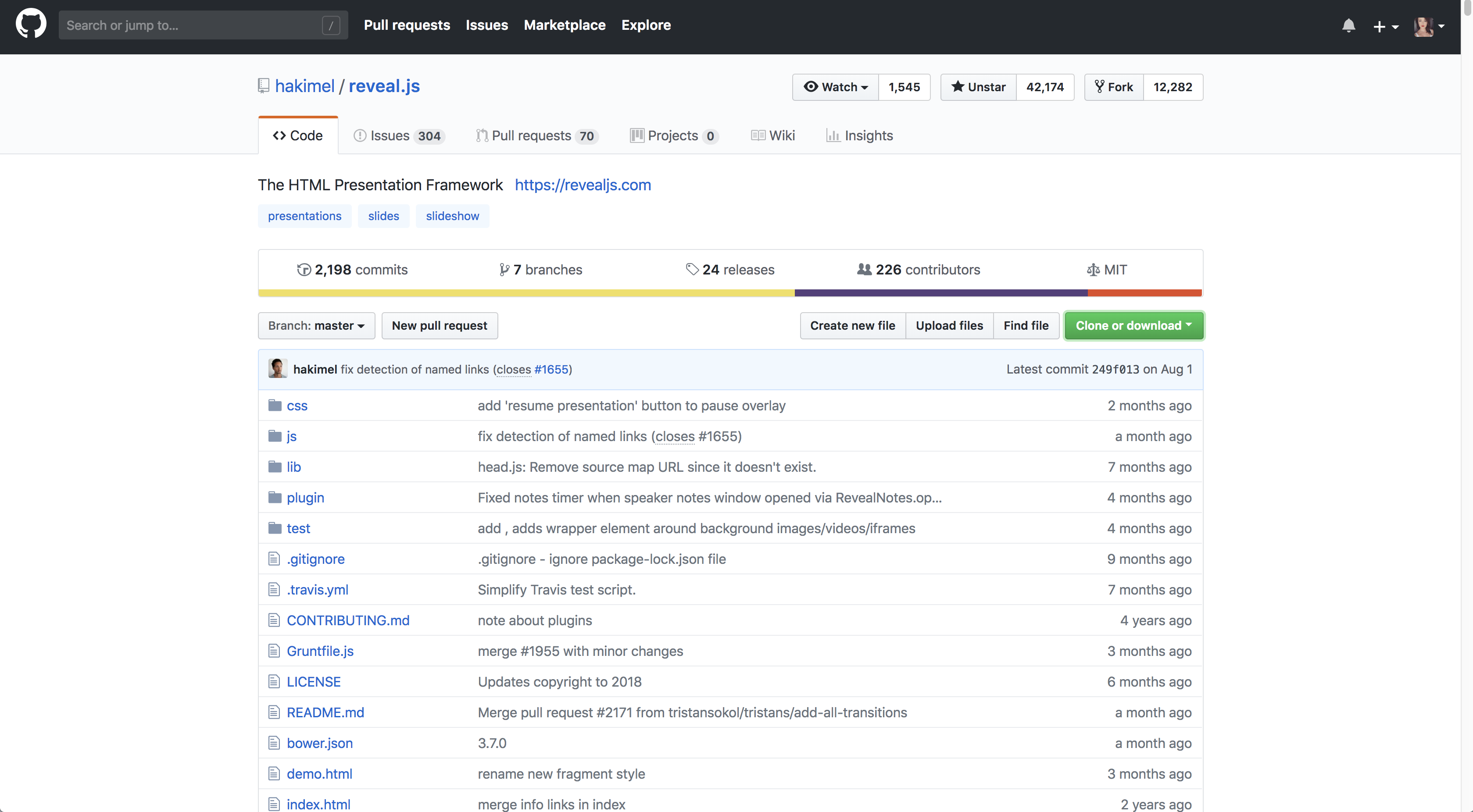Open Pull requests in top navigation

click(407, 25)
